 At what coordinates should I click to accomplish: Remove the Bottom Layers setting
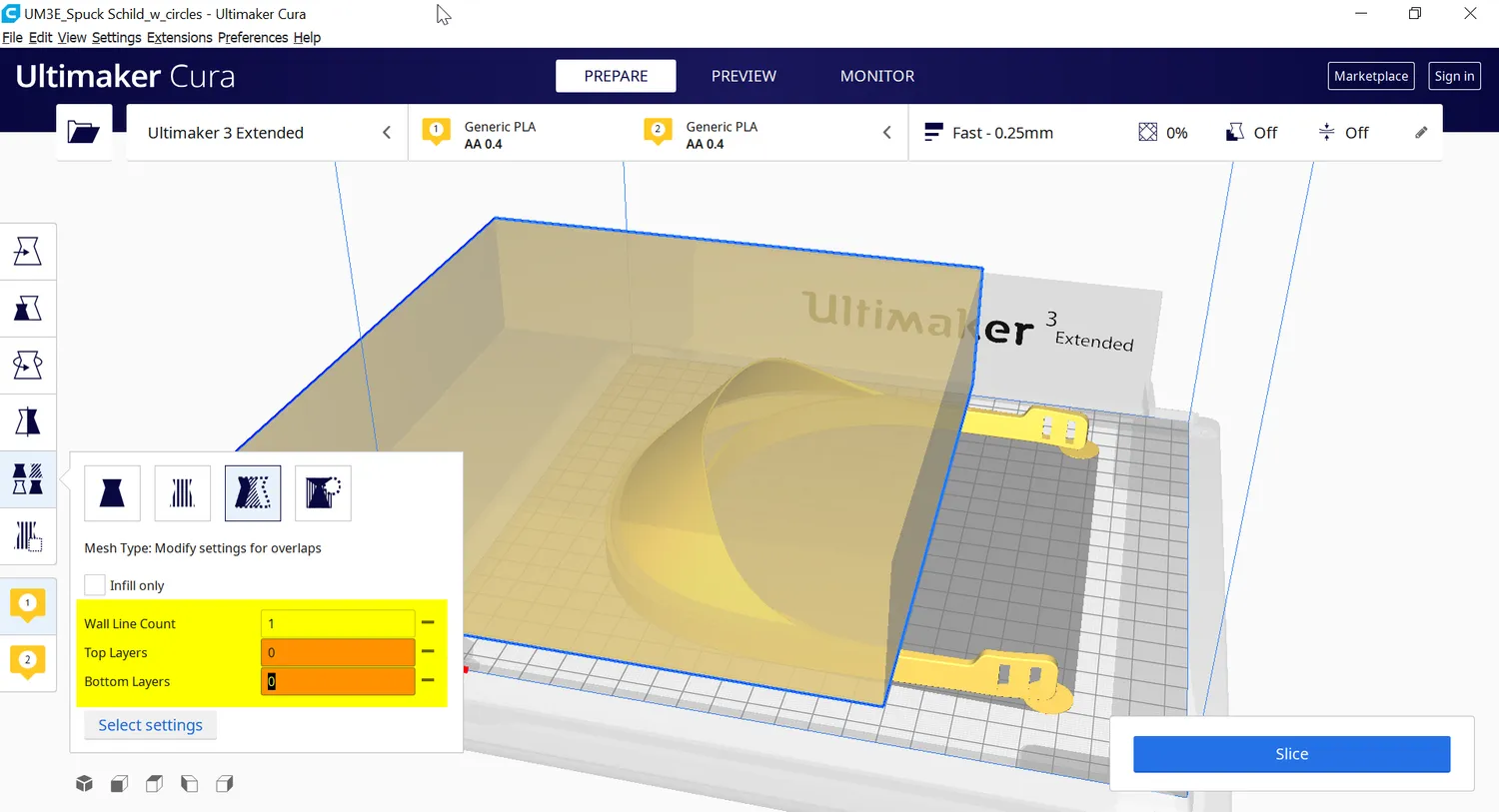coord(428,680)
